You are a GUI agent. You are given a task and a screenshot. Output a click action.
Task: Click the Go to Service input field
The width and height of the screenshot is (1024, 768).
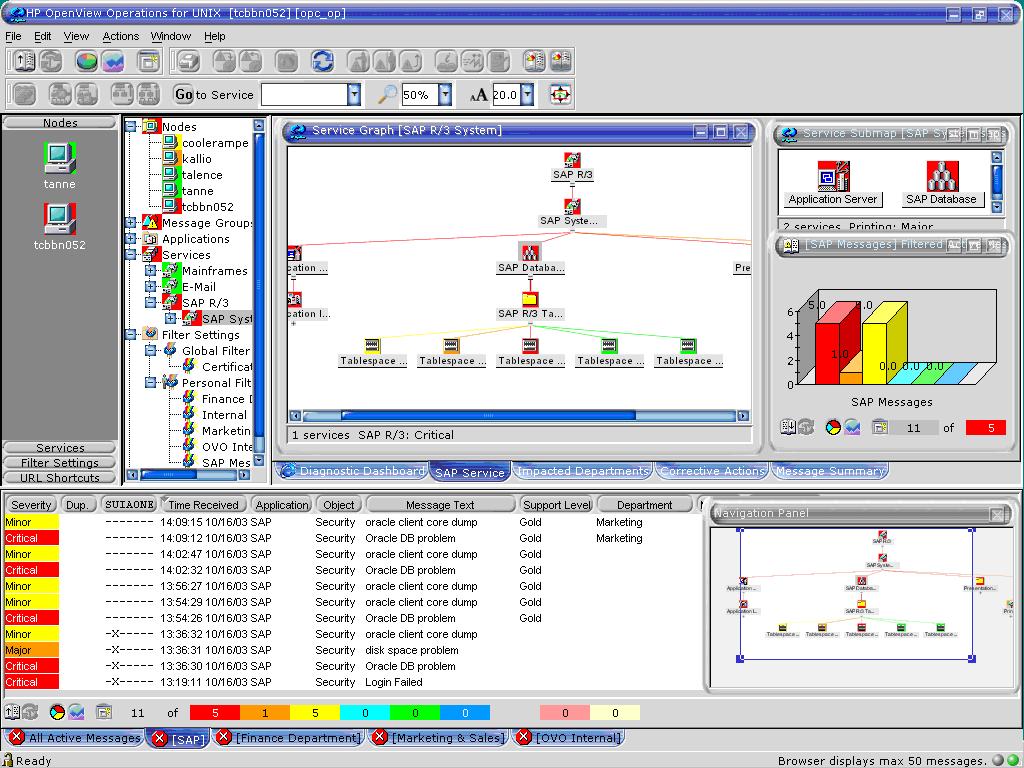304,95
